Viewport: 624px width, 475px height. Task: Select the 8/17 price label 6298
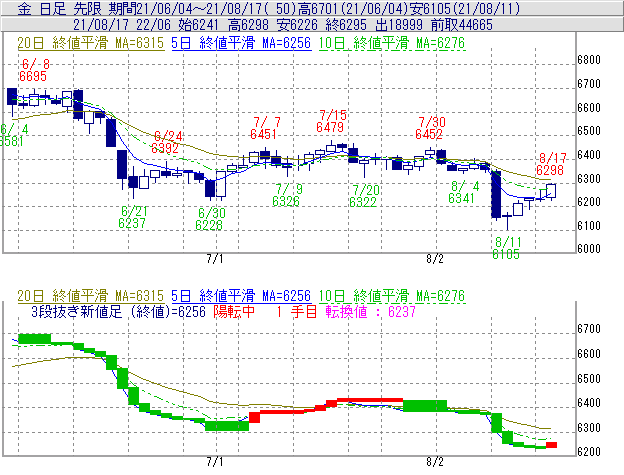coord(553,171)
